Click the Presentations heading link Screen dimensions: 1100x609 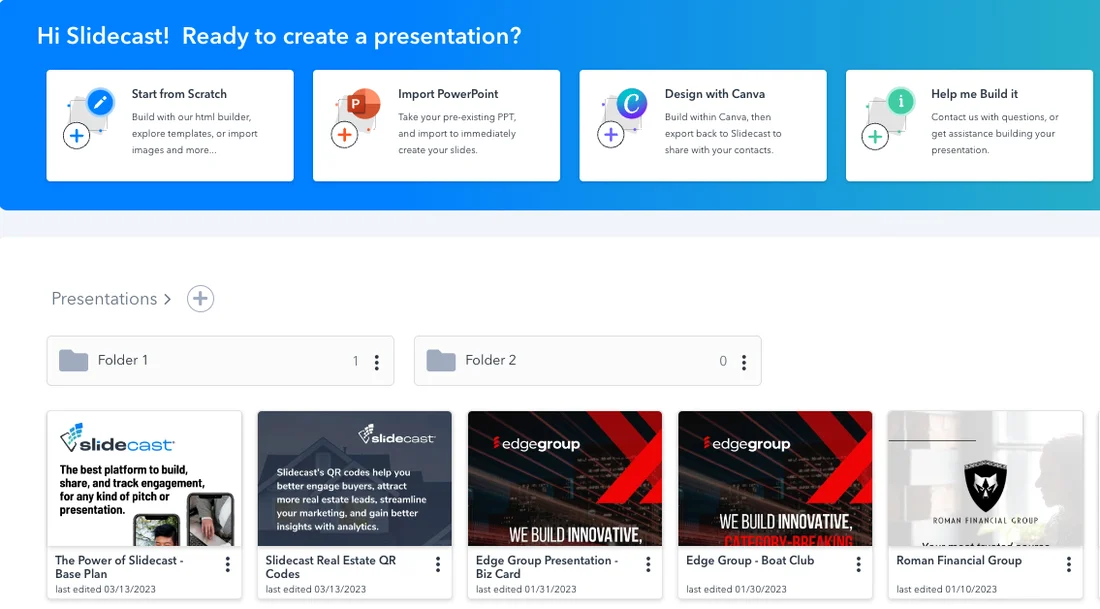point(104,299)
